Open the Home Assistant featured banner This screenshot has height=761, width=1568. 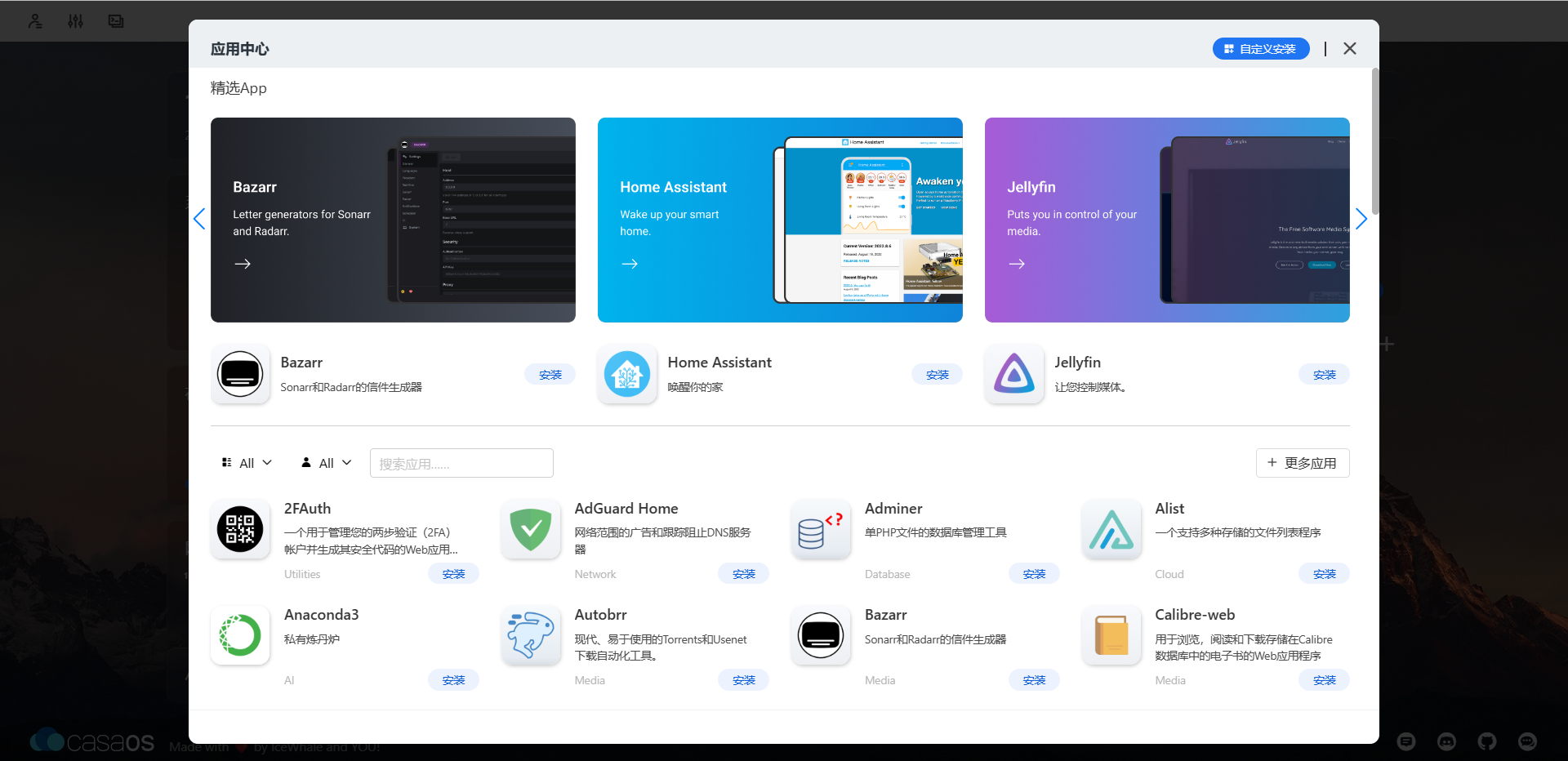pos(779,220)
